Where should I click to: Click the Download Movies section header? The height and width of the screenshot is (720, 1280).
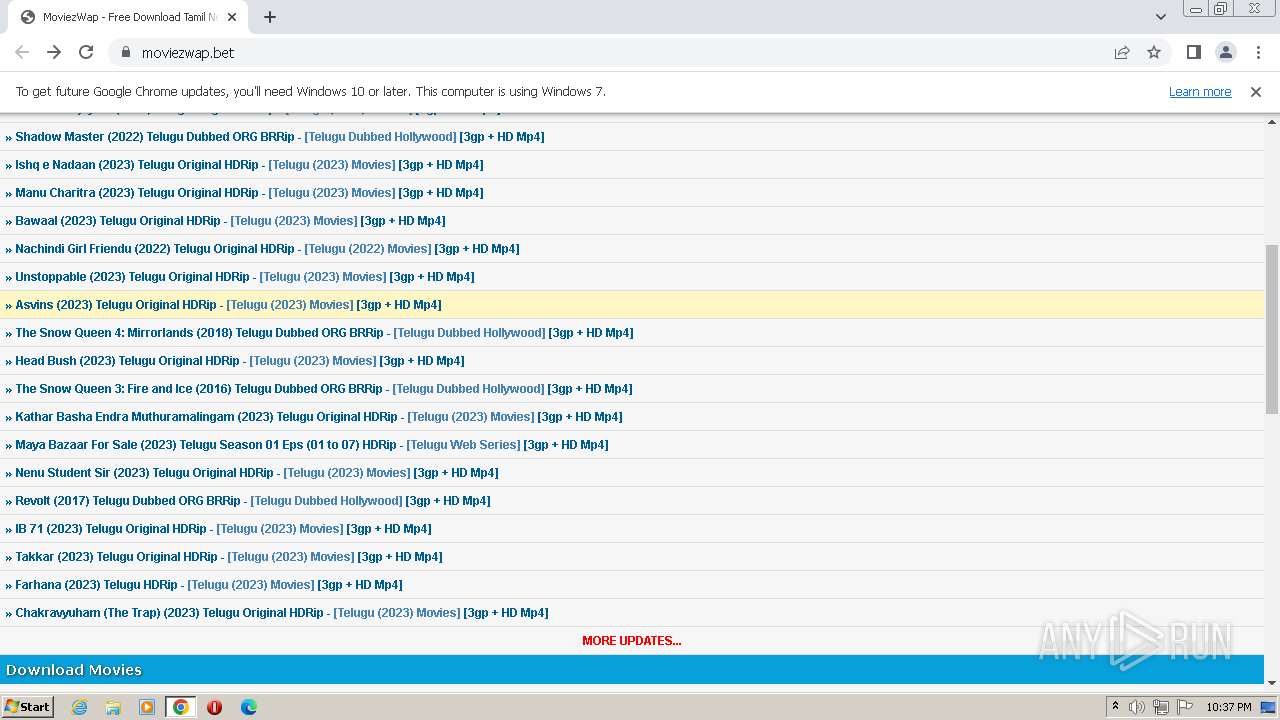632,670
